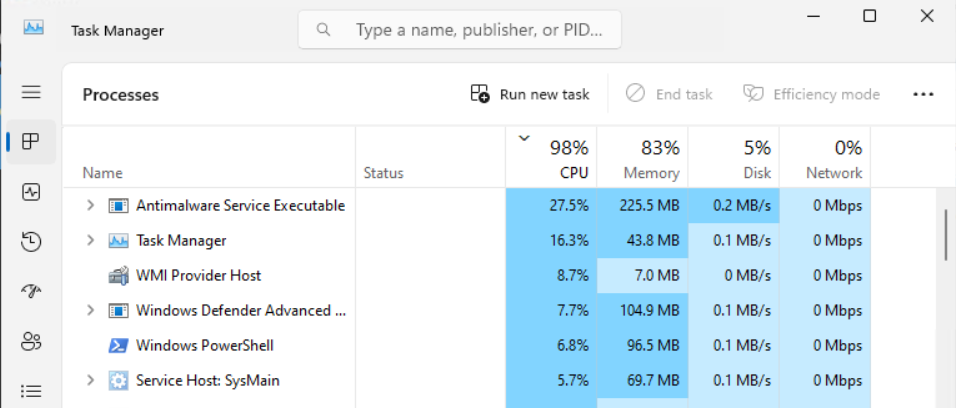Open the Details sidebar icon
The height and width of the screenshot is (408, 956).
31,390
